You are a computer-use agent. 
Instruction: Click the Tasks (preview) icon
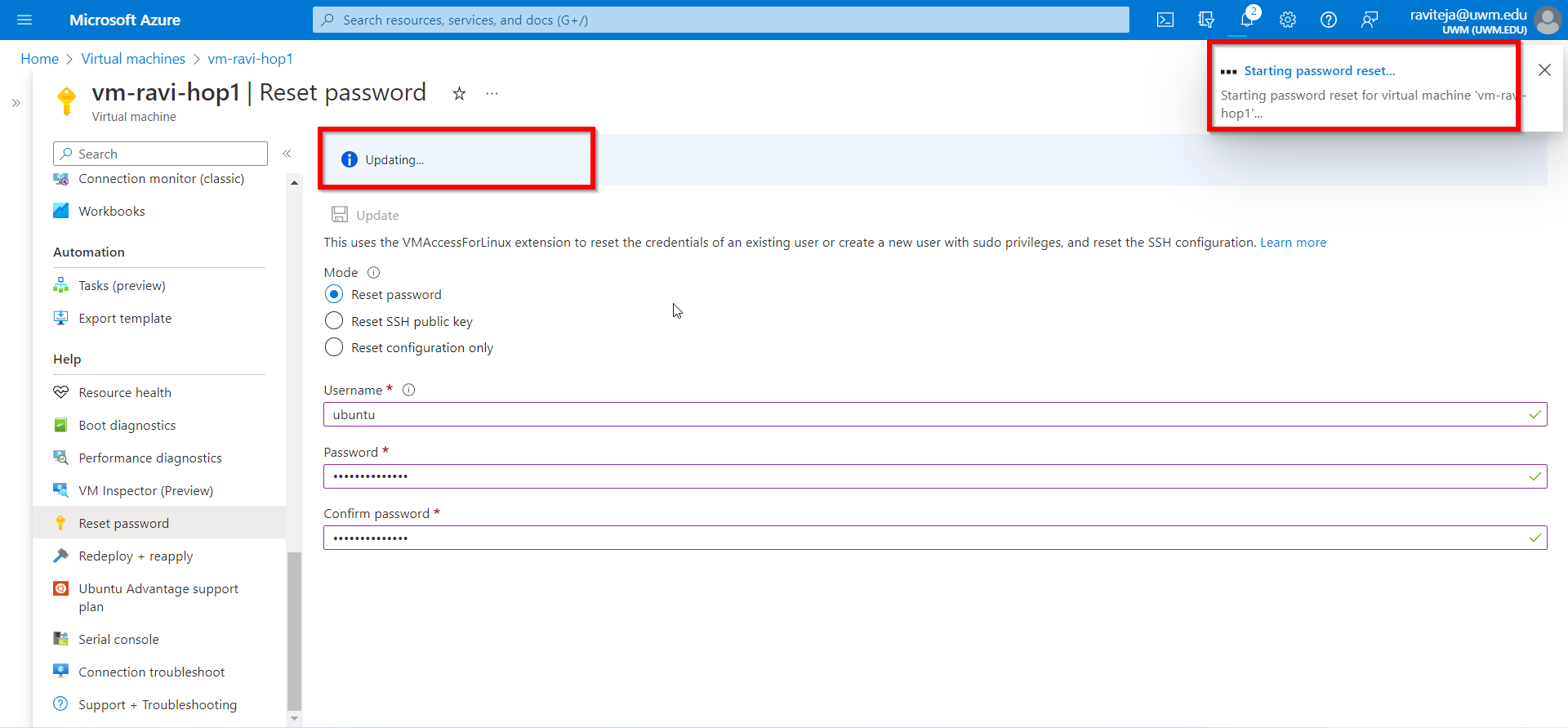pyautogui.click(x=61, y=285)
